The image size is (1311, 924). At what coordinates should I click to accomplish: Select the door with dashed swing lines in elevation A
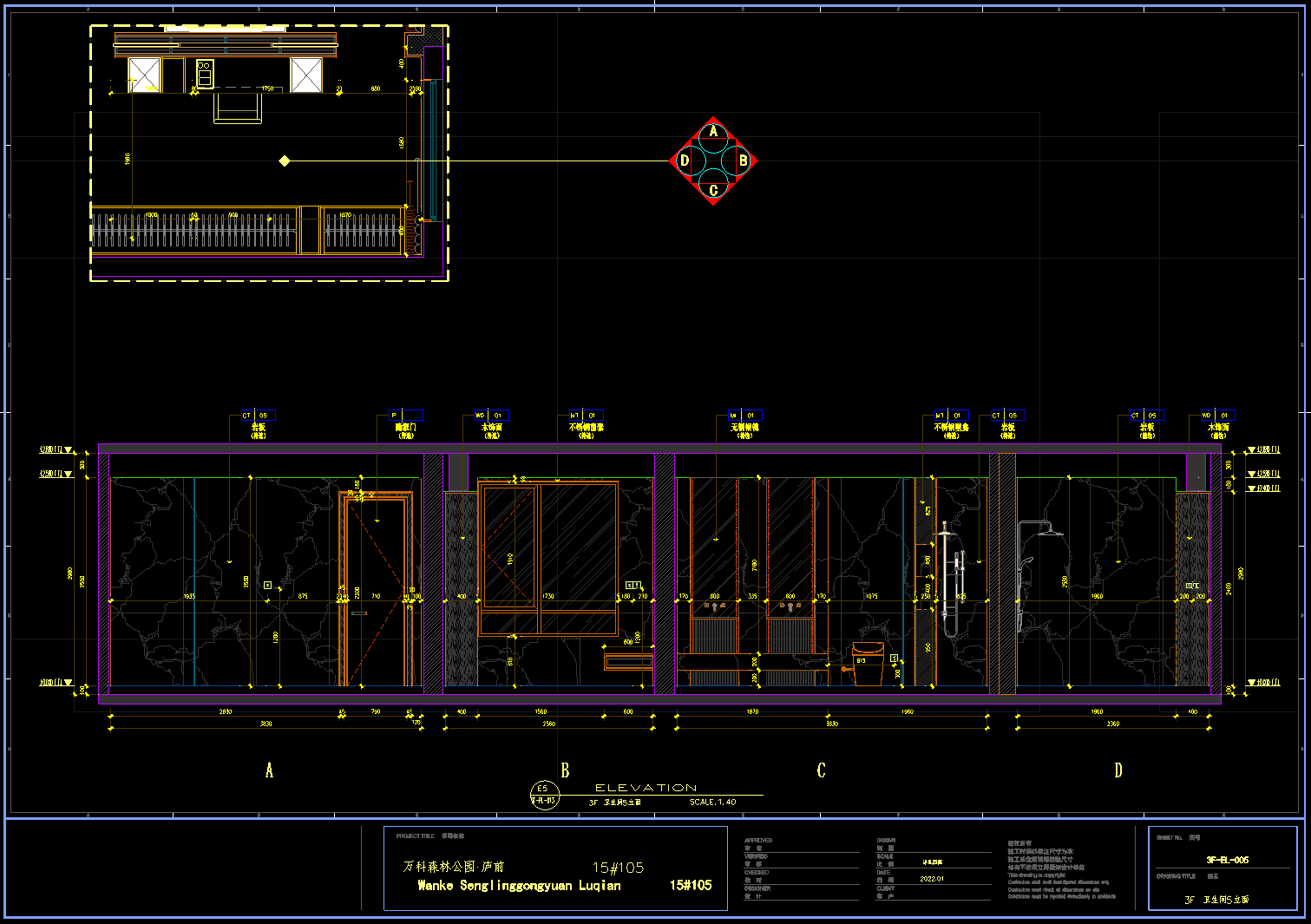click(x=377, y=588)
